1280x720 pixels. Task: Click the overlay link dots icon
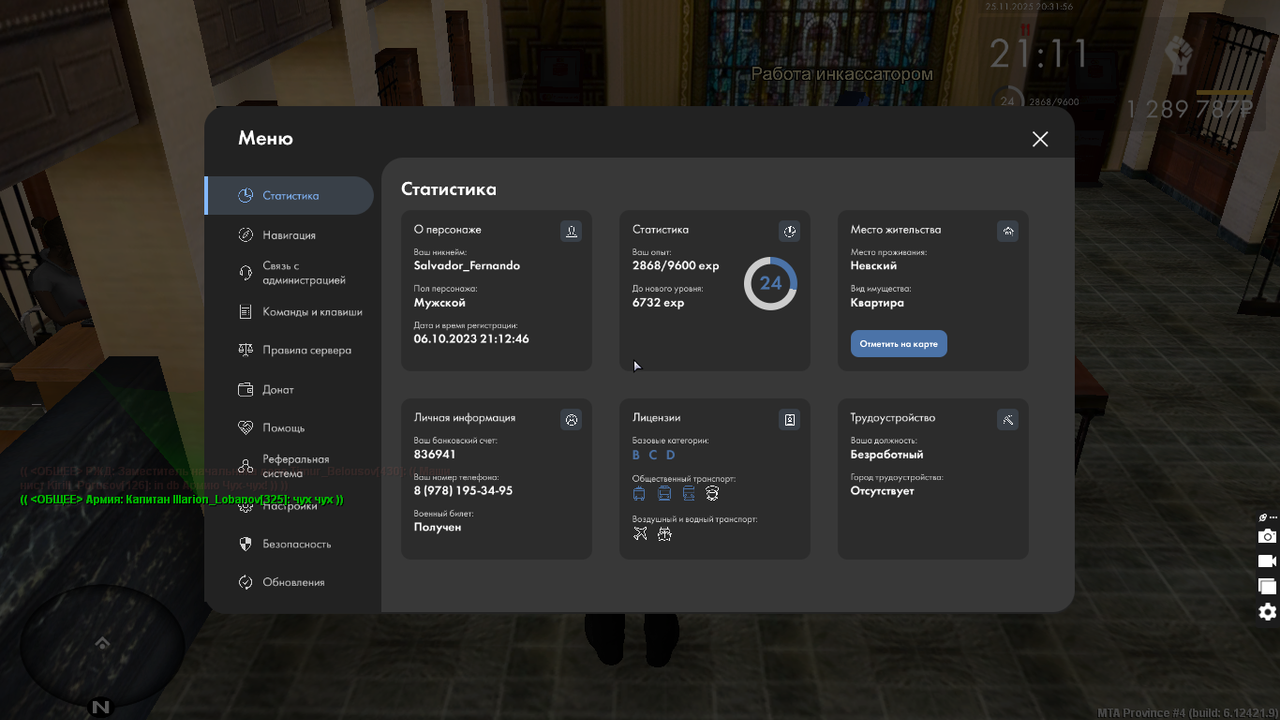tap(1268, 518)
